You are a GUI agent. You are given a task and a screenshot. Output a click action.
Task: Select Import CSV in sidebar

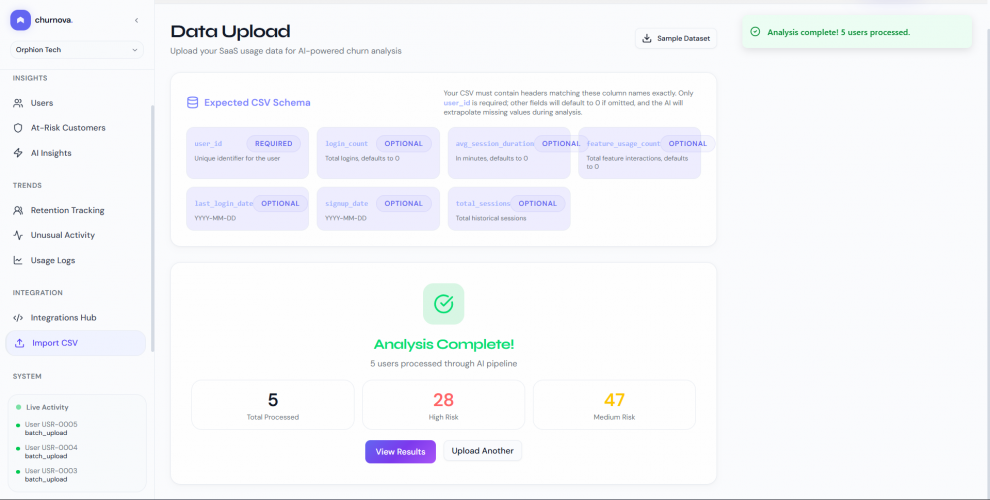pos(76,343)
